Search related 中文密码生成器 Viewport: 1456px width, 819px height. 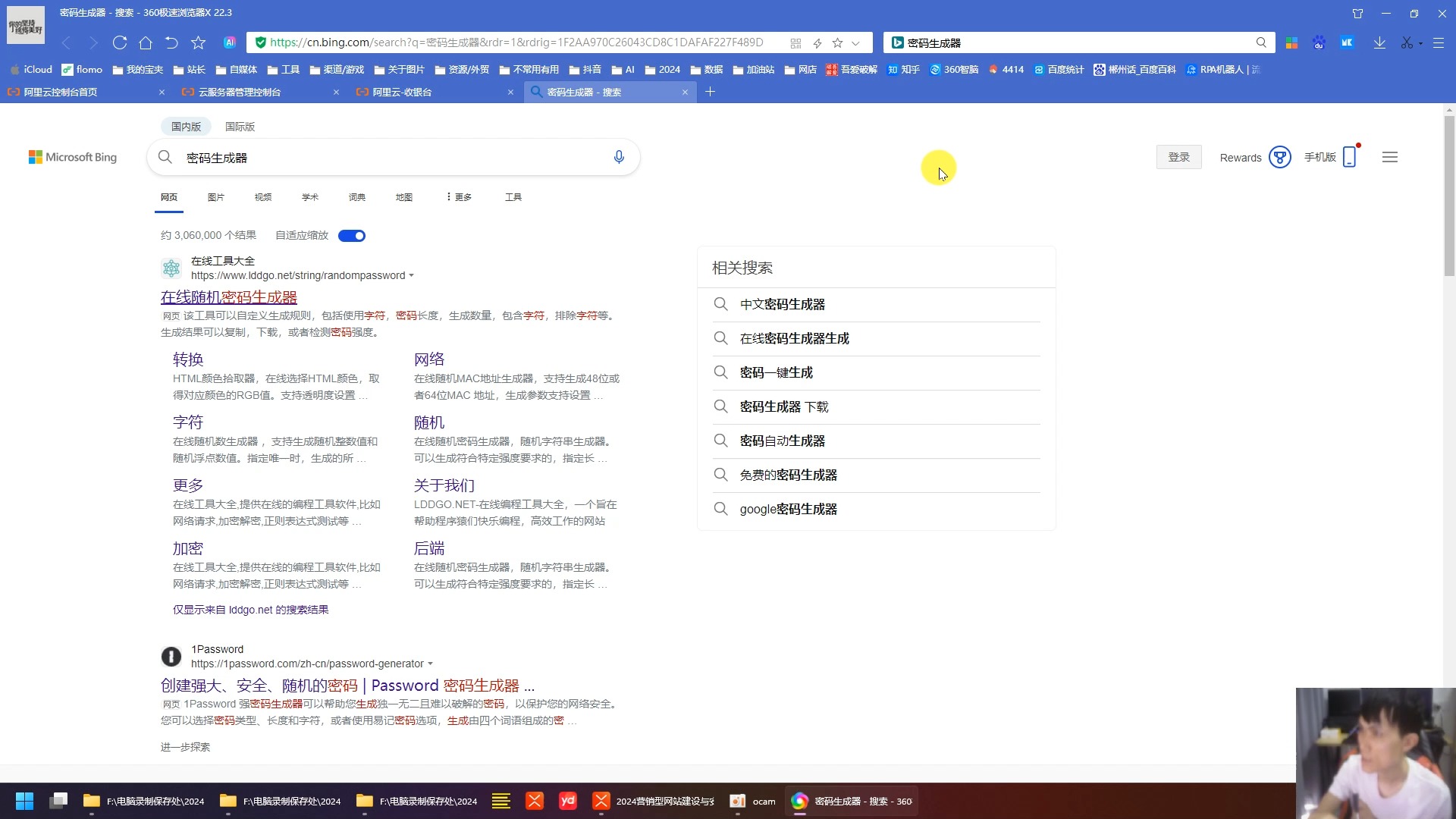coord(783,304)
